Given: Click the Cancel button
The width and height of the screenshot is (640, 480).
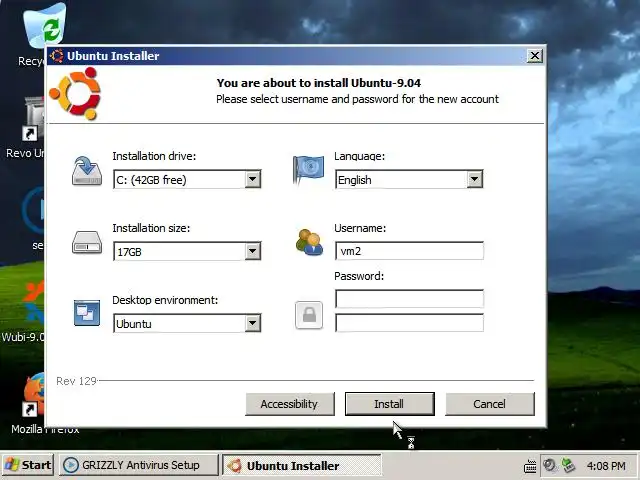Looking at the screenshot, I should [490, 404].
